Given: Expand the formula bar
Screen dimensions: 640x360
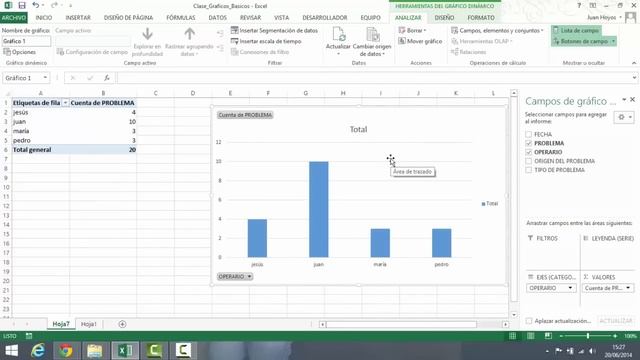Looking at the screenshot, I should coord(634,78).
